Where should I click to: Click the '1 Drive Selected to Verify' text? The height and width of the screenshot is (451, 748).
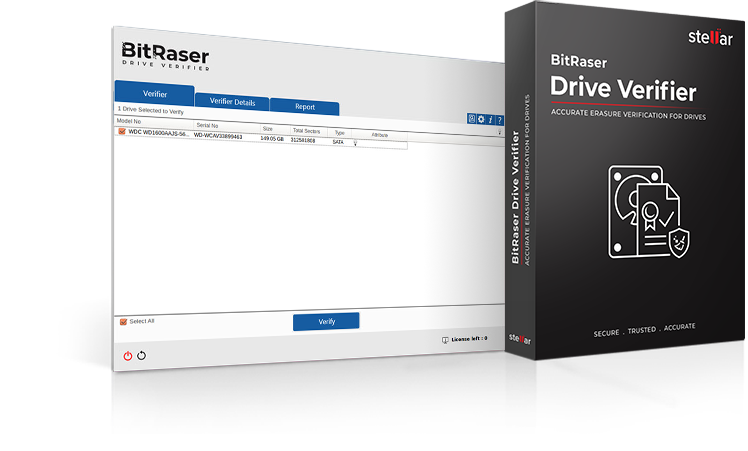click(151, 110)
